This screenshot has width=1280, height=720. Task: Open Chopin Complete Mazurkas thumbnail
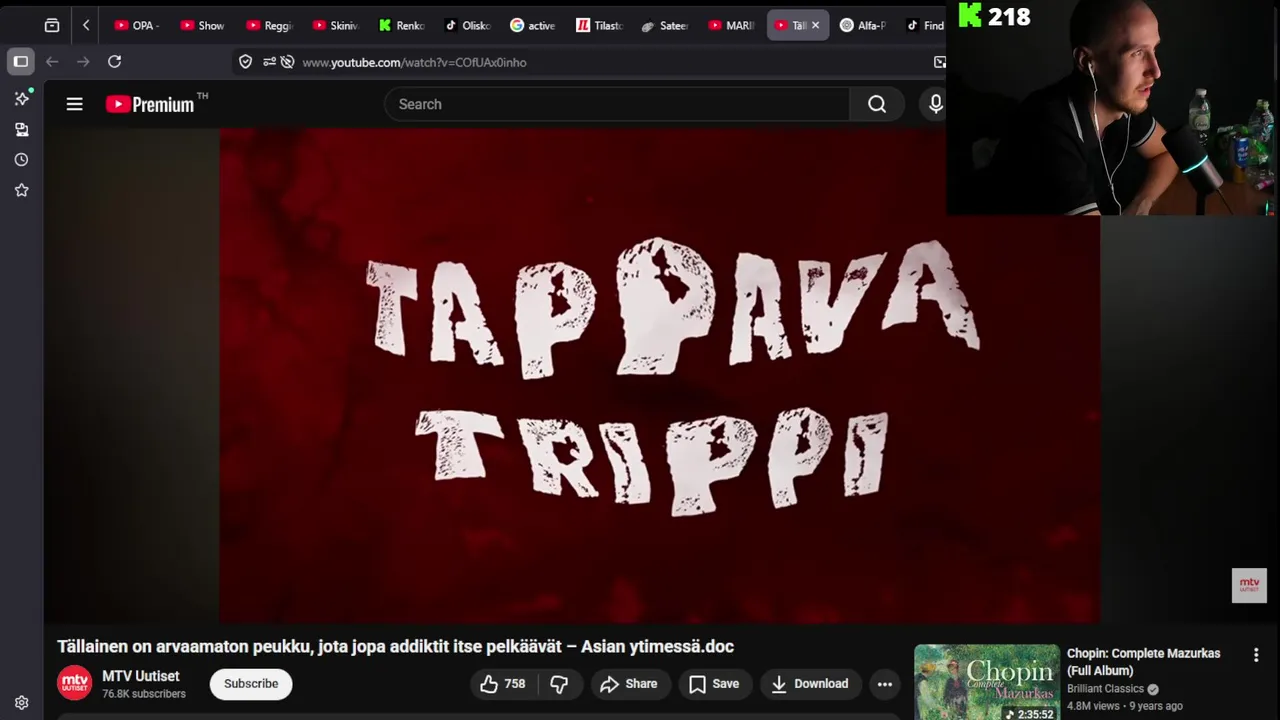pyautogui.click(x=987, y=683)
